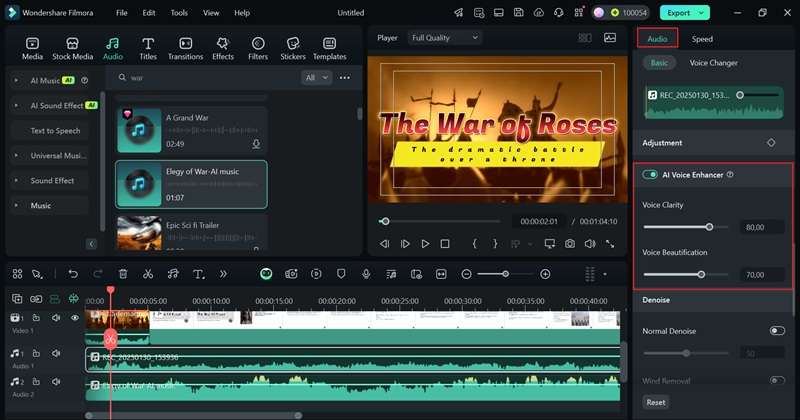The width and height of the screenshot is (800, 420).
Task: Expand the Sound Effect category
Action: pos(16,181)
